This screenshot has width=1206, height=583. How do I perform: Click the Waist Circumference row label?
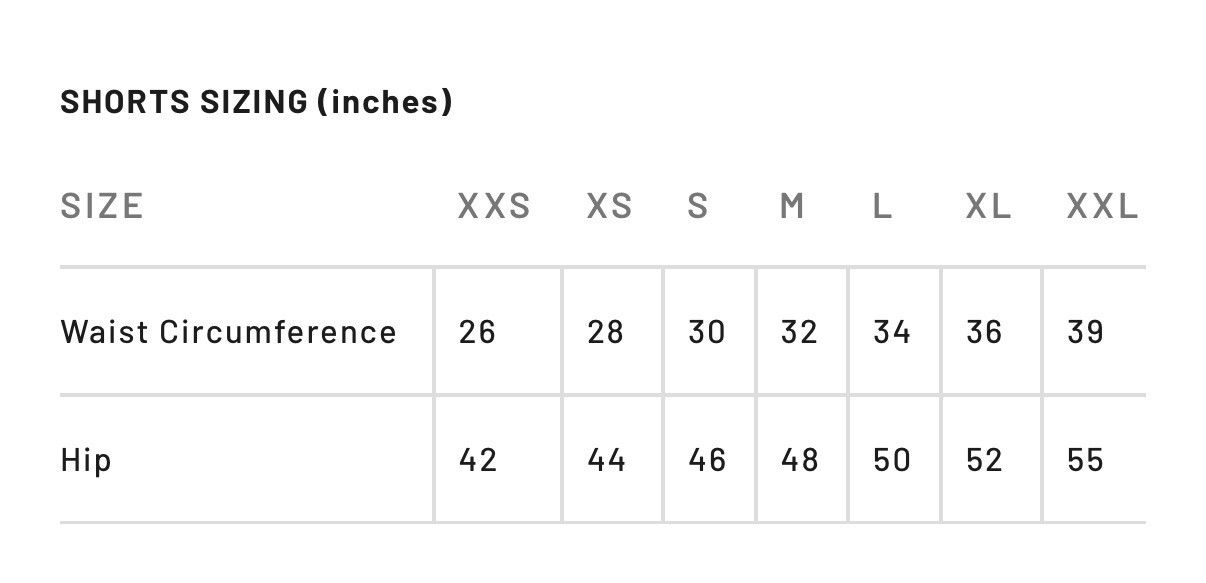(x=229, y=331)
